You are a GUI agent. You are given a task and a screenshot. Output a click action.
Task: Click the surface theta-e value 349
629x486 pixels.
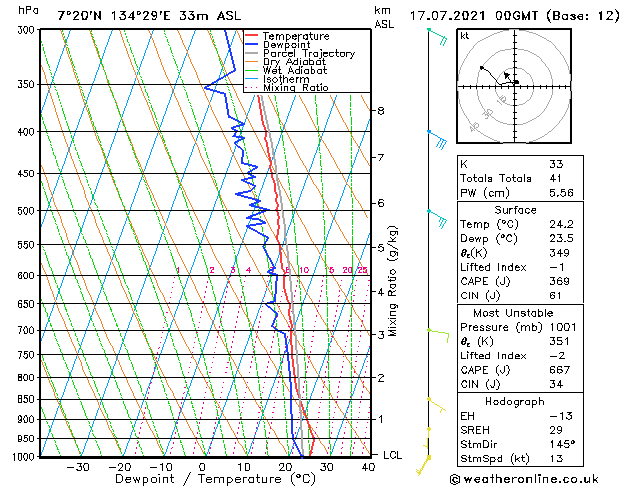[559, 253]
